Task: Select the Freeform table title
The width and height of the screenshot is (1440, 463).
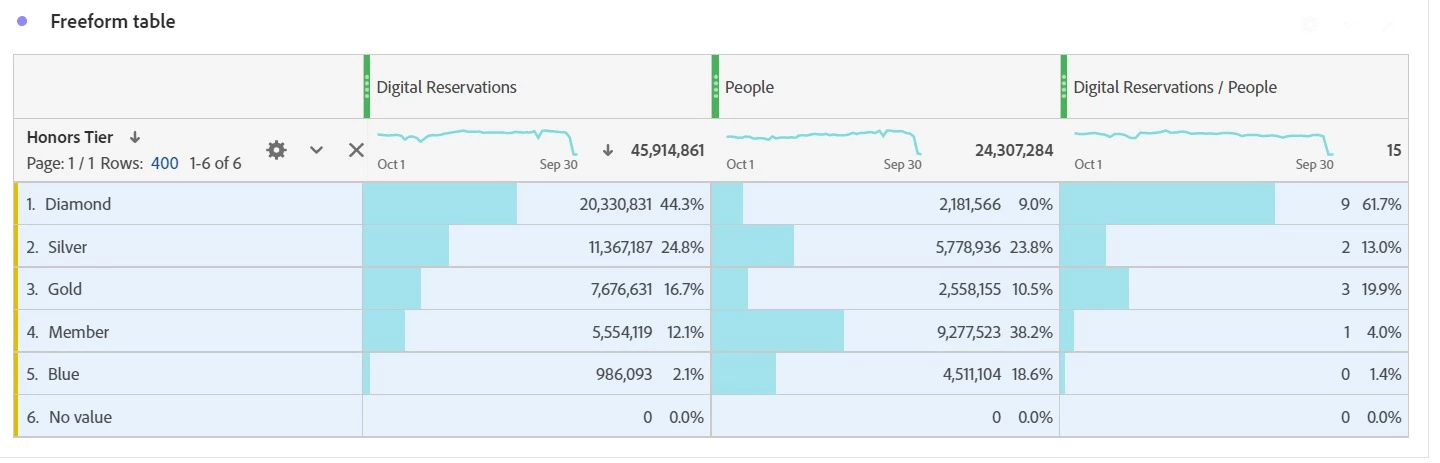Action: 113,21
